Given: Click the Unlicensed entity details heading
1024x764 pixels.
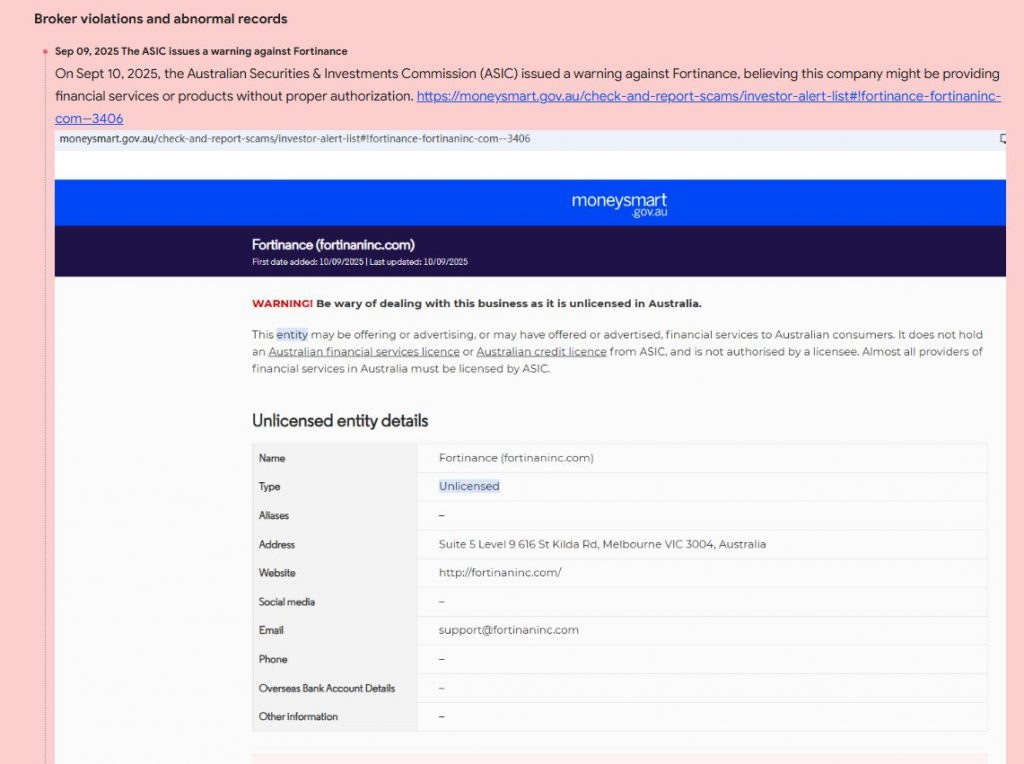Looking at the screenshot, I should (x=340, y=421).
